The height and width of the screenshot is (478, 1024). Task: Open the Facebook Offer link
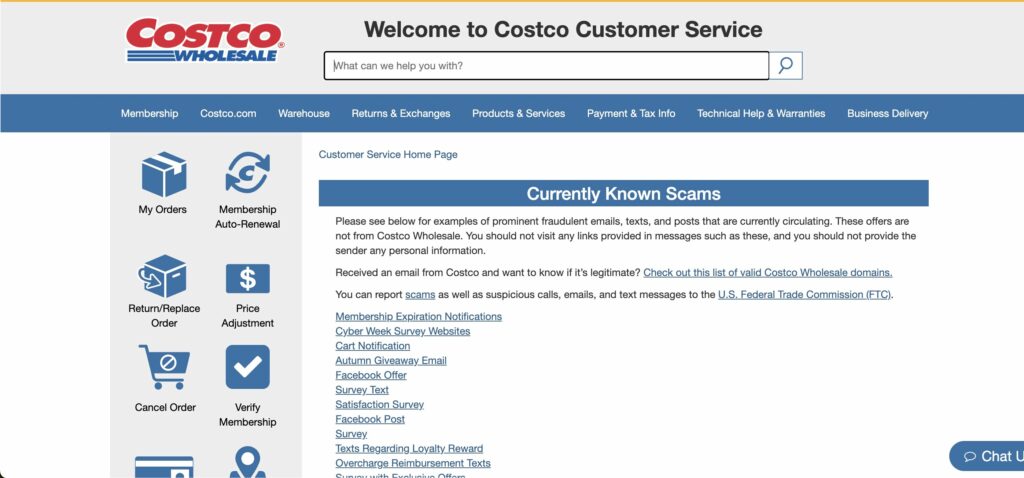371,375
